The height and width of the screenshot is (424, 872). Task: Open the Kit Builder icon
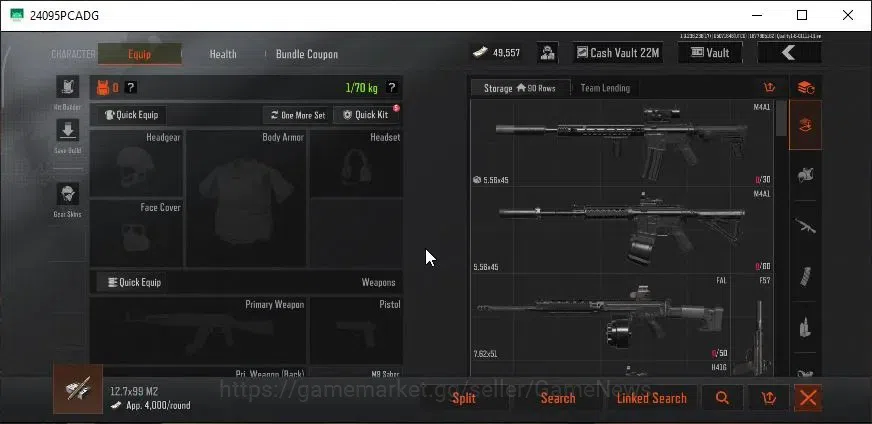67,87
